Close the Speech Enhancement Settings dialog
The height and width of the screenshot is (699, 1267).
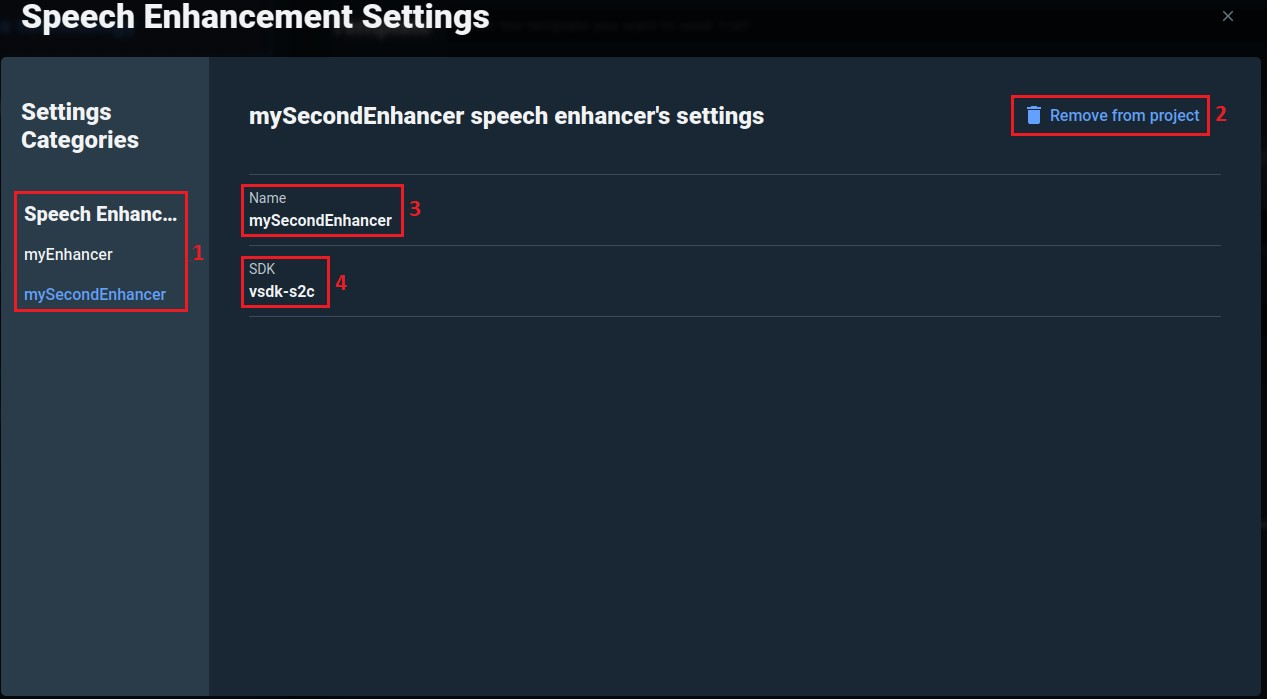1228,16
